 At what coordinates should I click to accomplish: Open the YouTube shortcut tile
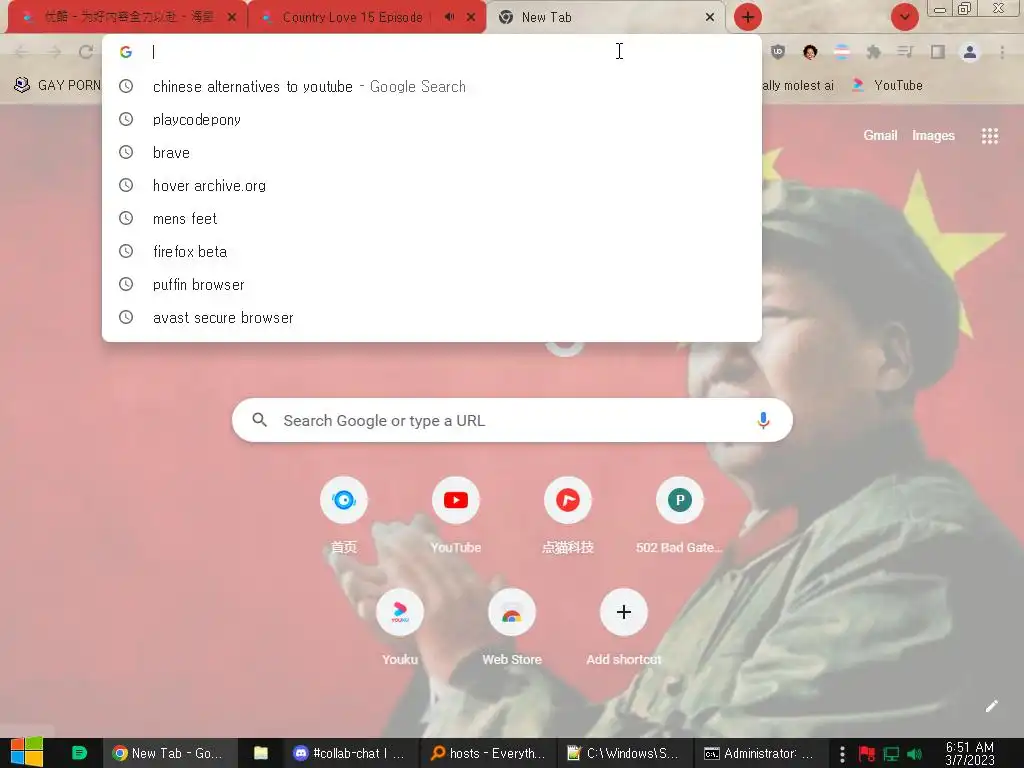tap(456, 517)
